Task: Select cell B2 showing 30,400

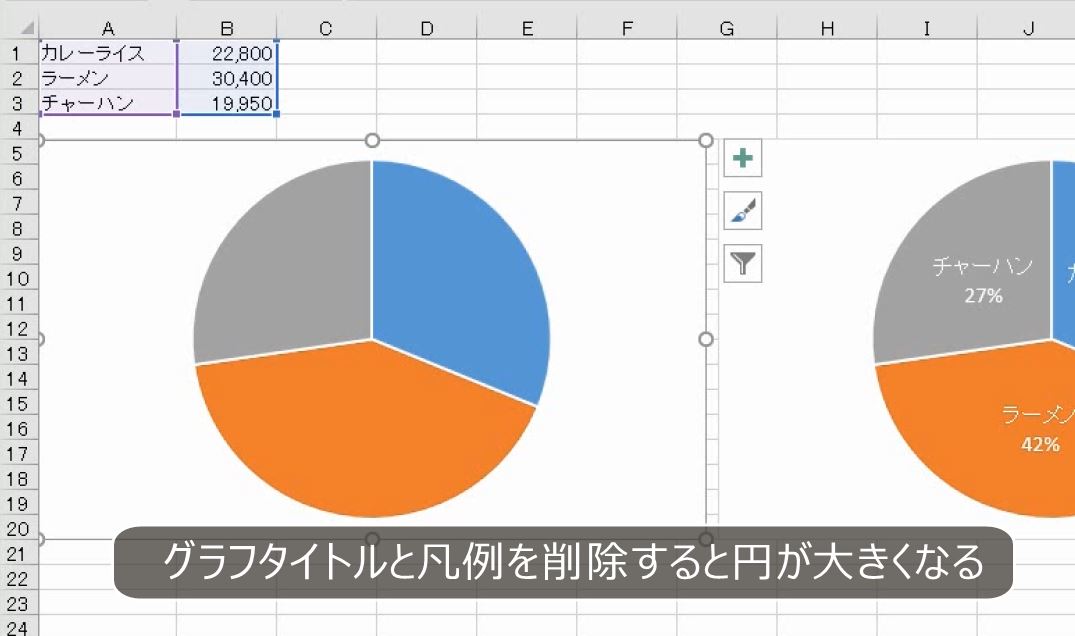Action: pos(228,78)
